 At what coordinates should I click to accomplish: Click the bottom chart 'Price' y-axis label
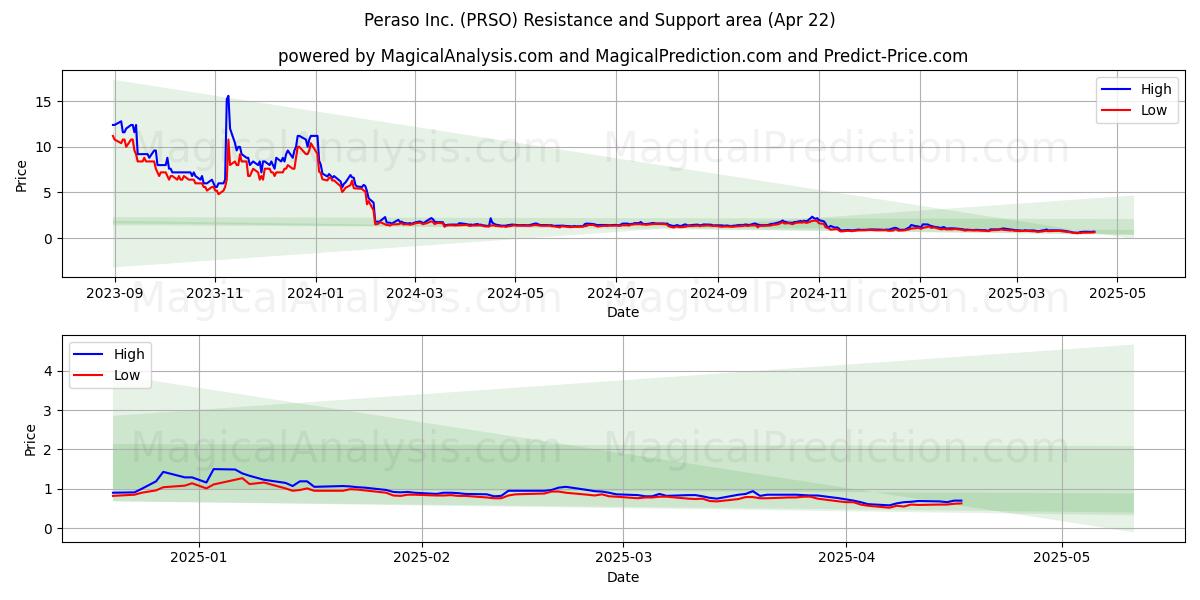pyautogui.click(x=30, y=439)
